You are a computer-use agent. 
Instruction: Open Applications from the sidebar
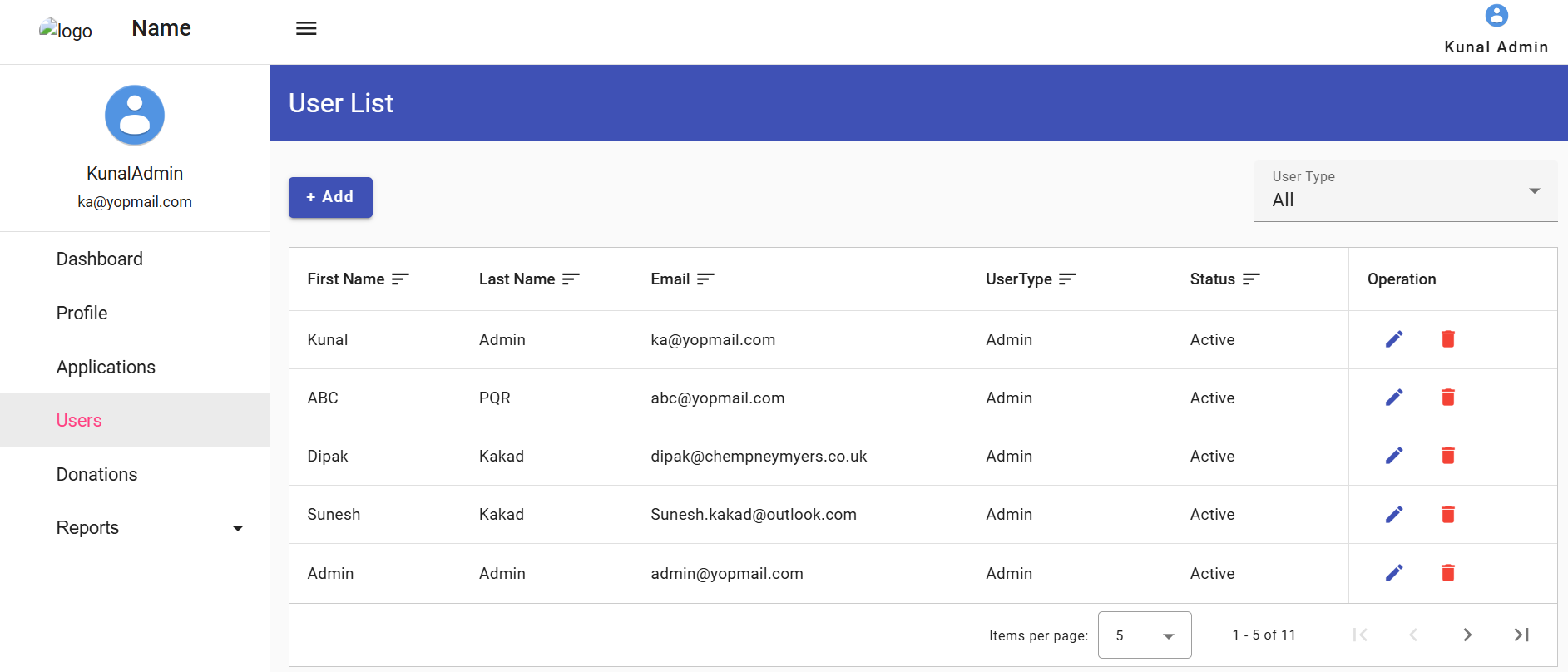click(106, 368)
